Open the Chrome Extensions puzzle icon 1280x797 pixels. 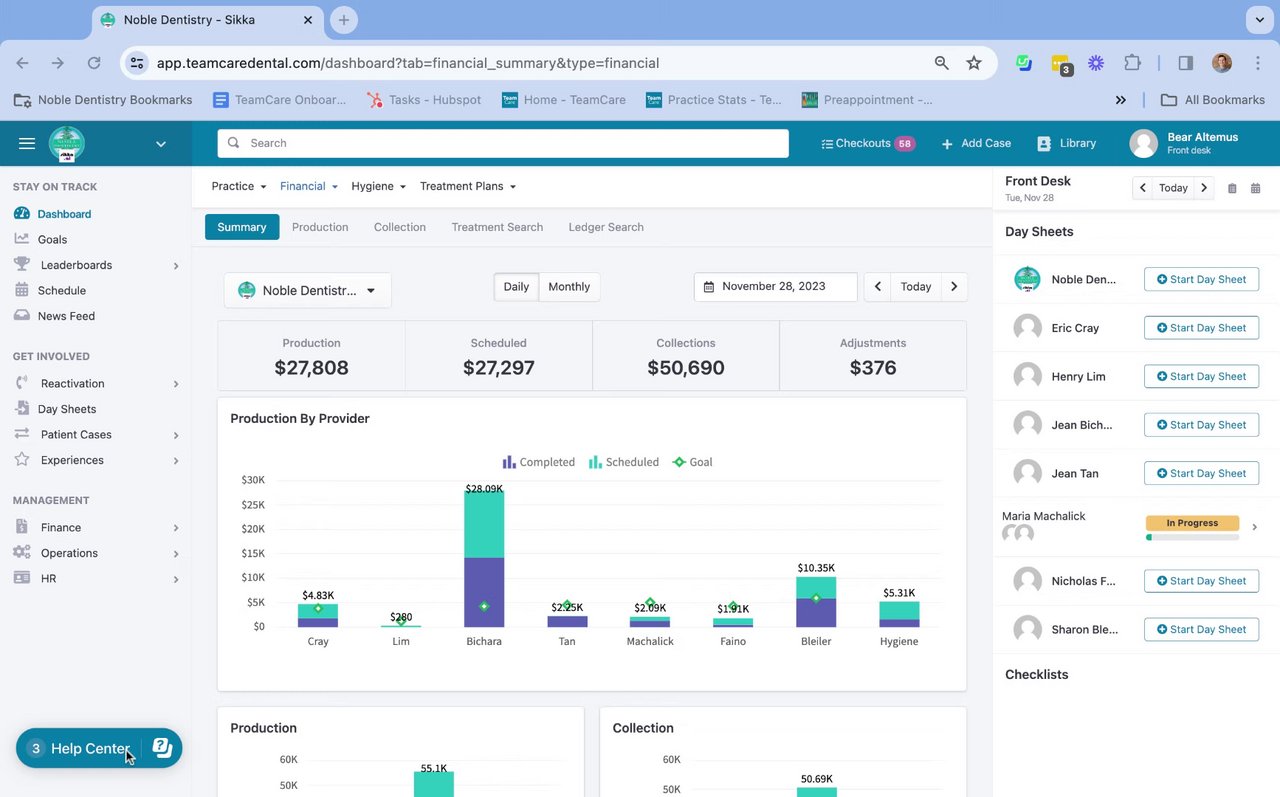pos(1132,63)
